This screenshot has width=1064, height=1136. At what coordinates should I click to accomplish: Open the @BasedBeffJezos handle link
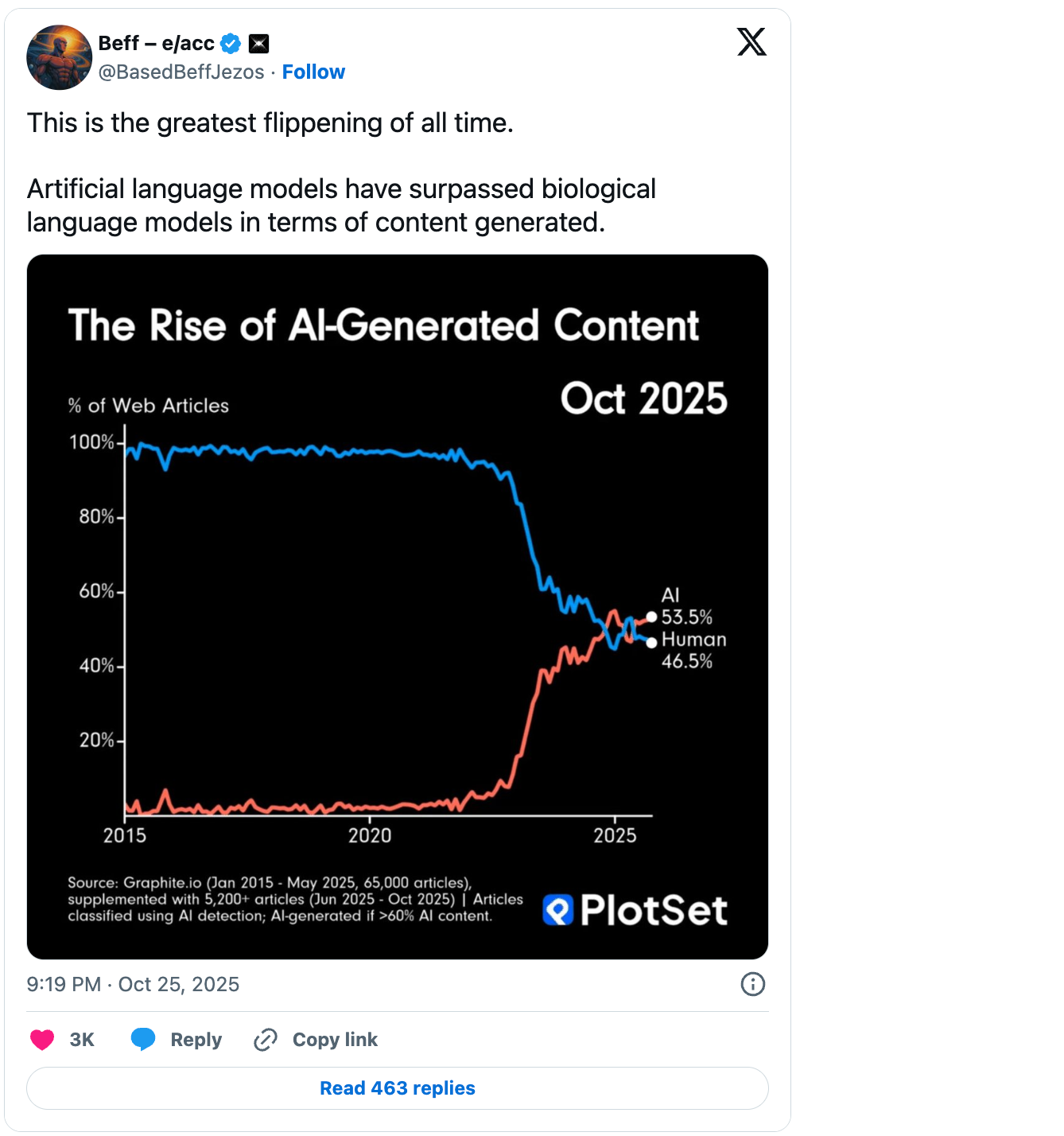(181, 72)
